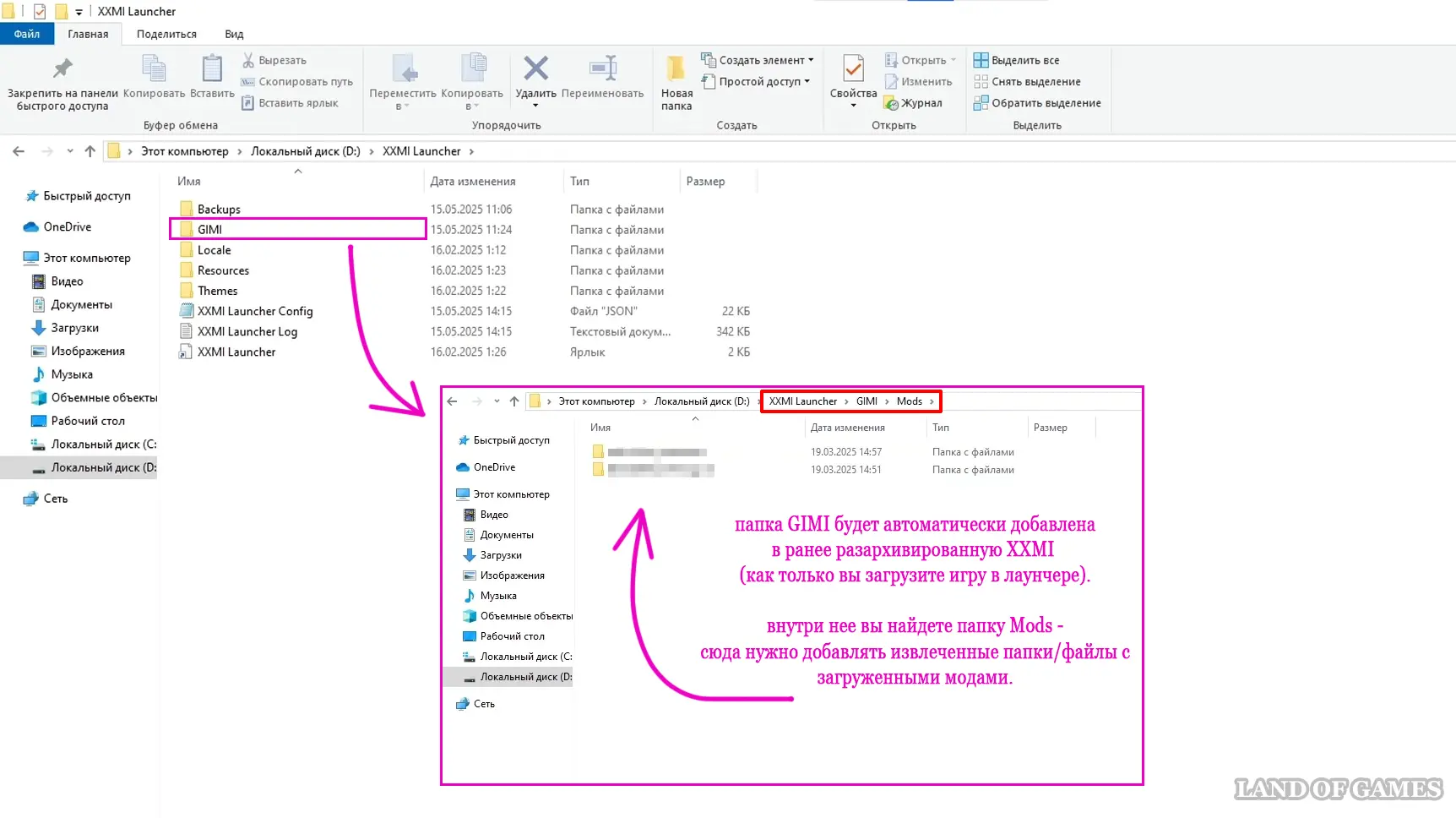
Task: Click Обратить выделение button
Action: tap(1038, 103)
